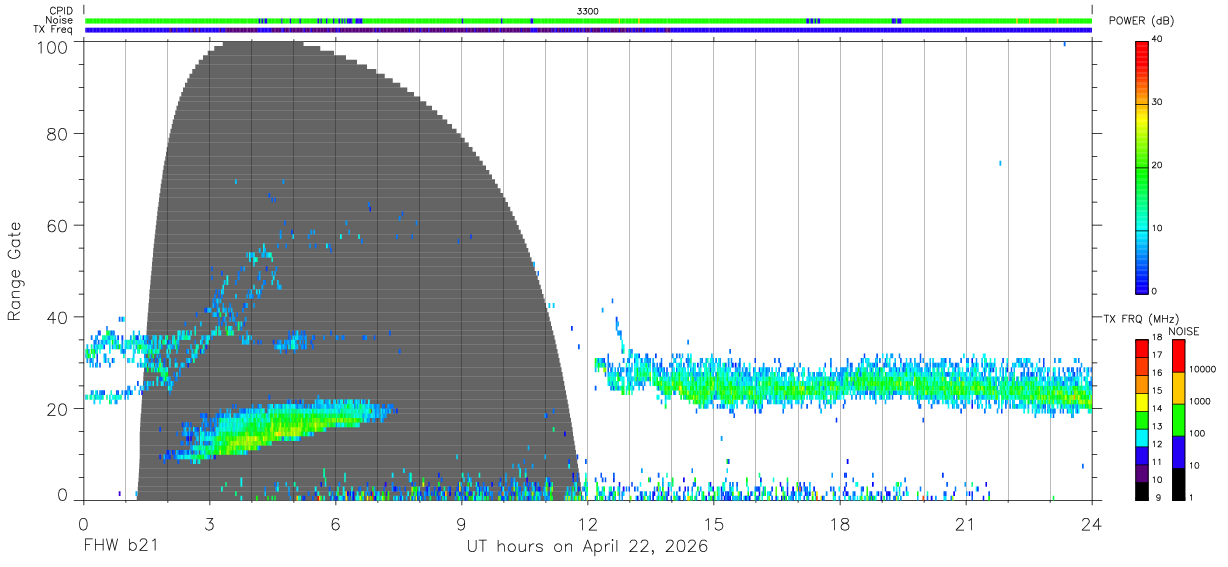
Task: Click the 'CPID' row label
Action: [x=61, y=10]
